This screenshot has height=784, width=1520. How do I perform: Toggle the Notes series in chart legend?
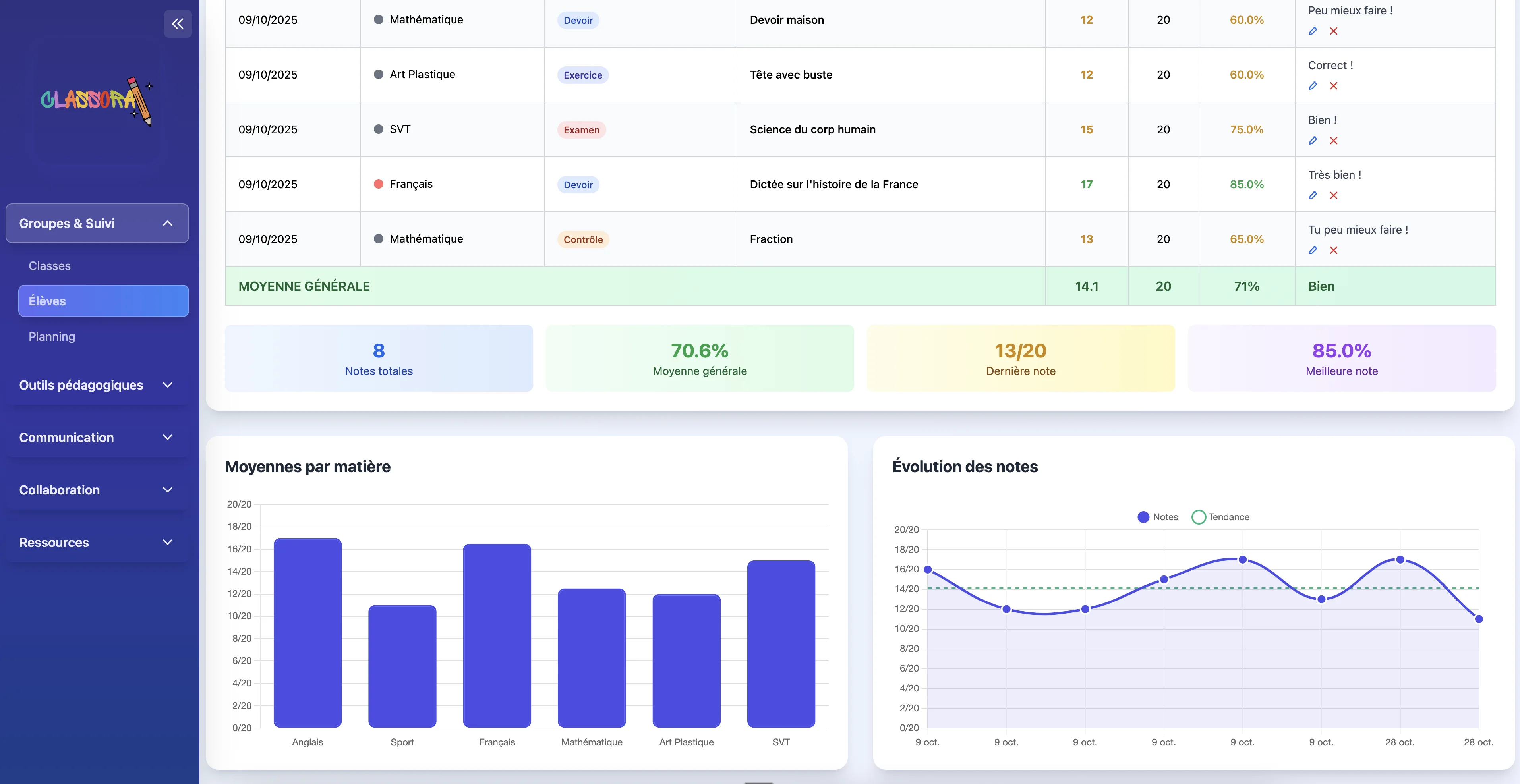[1157, 518]
